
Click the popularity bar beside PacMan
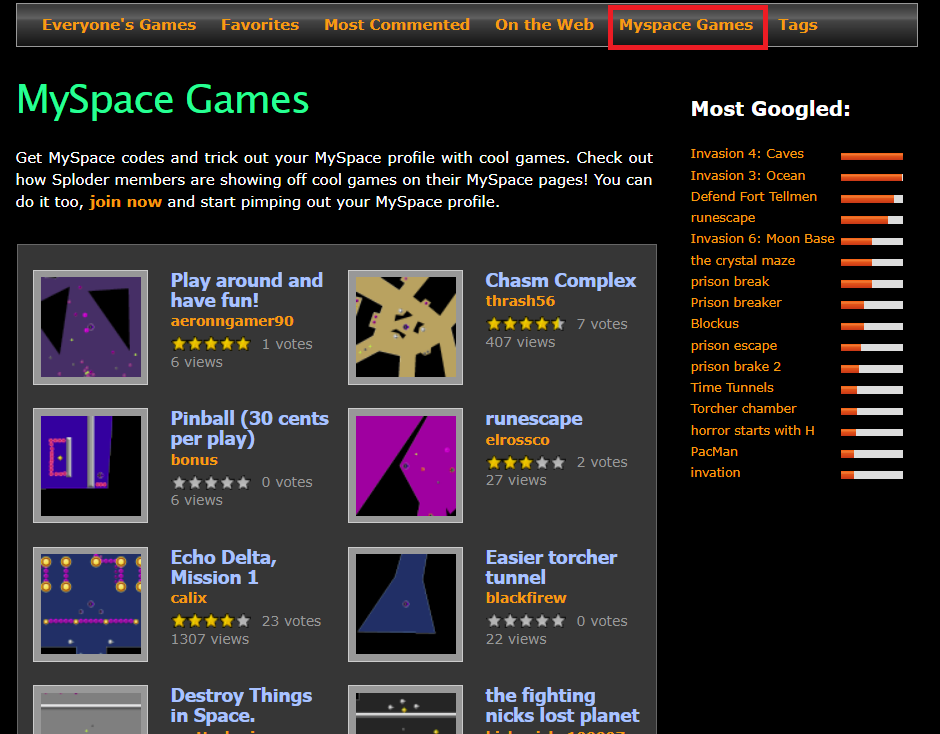point(871,454)
